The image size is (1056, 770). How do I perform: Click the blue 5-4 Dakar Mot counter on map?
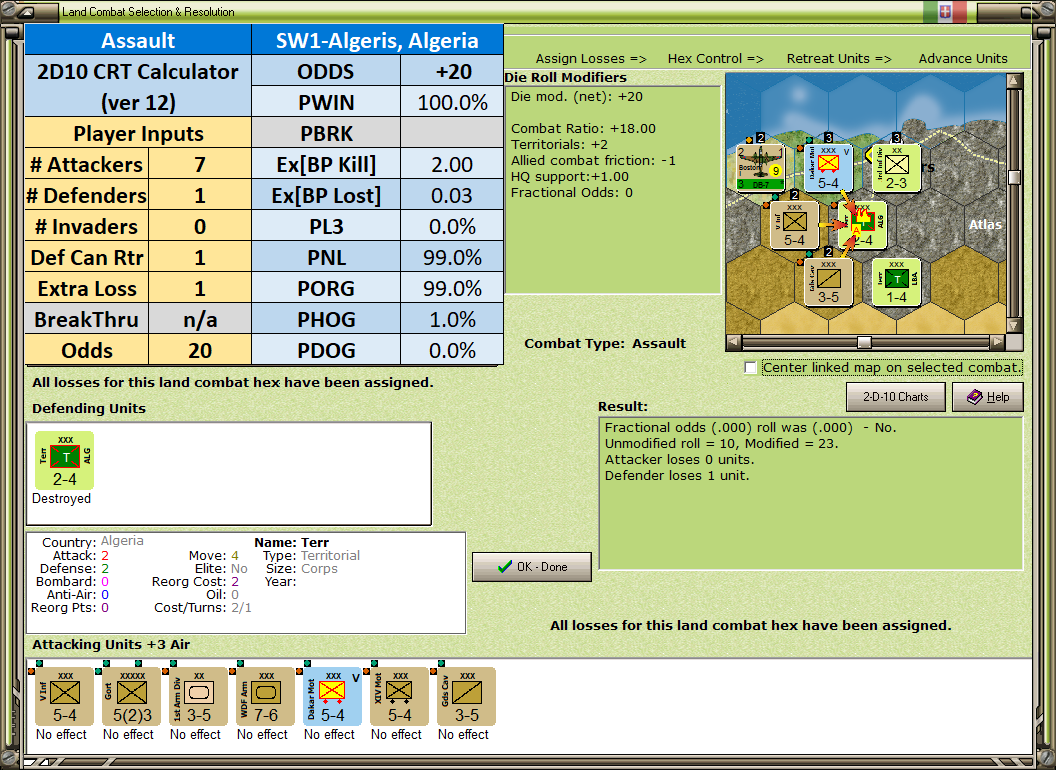click(828, 168)
